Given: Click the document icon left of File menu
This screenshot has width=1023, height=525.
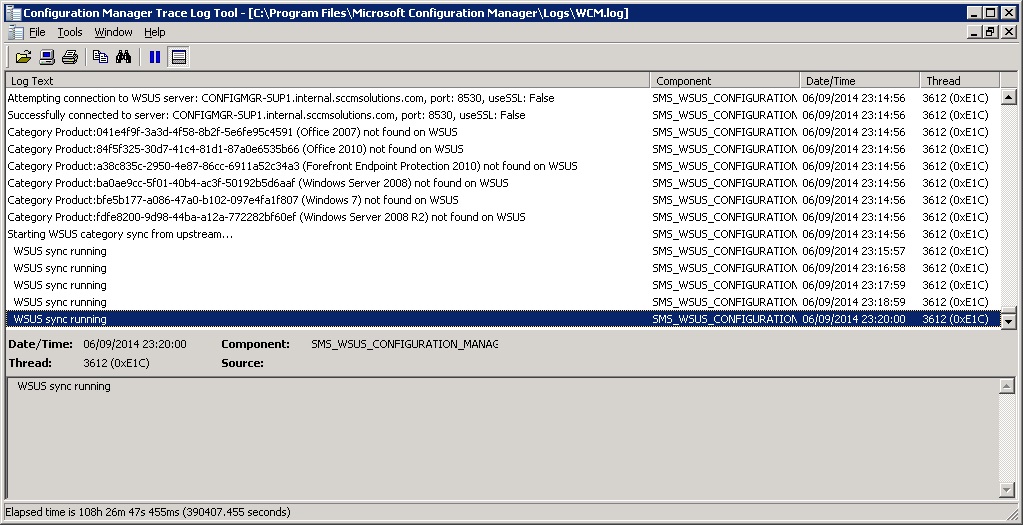Looking at the screenshot, I should click(x=15, y=32).
